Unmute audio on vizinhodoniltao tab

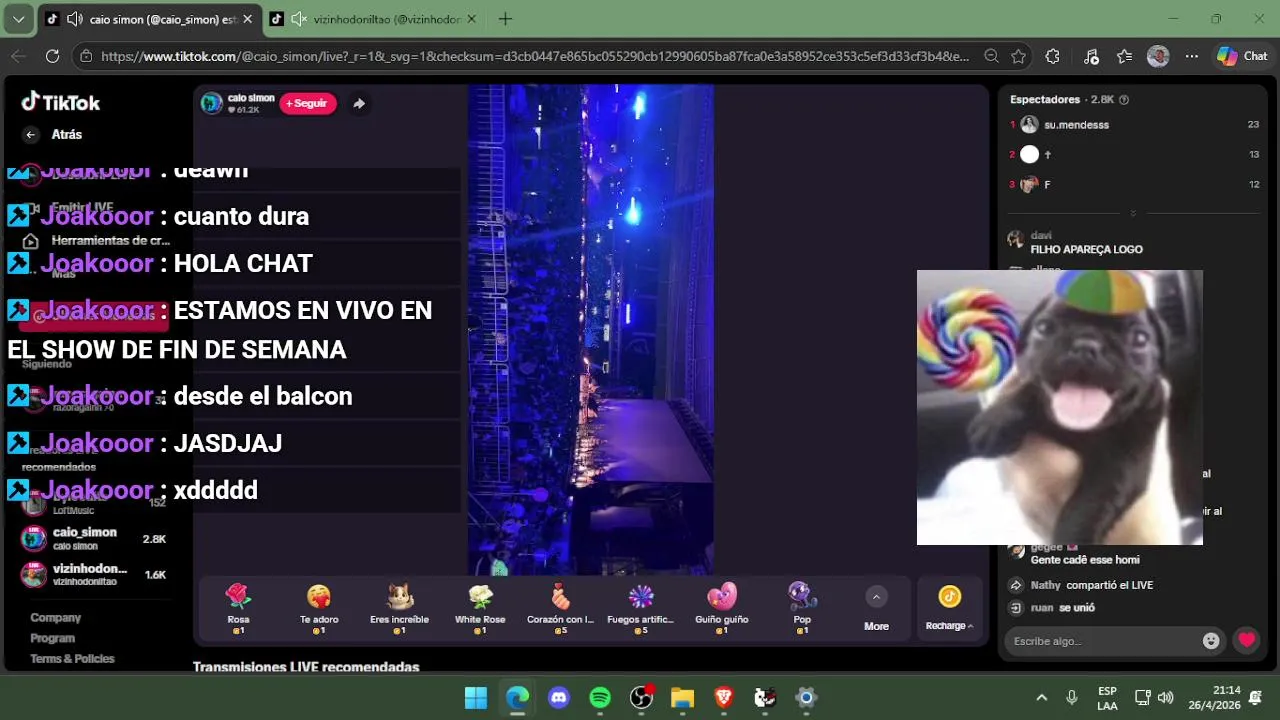click(299, 19)
